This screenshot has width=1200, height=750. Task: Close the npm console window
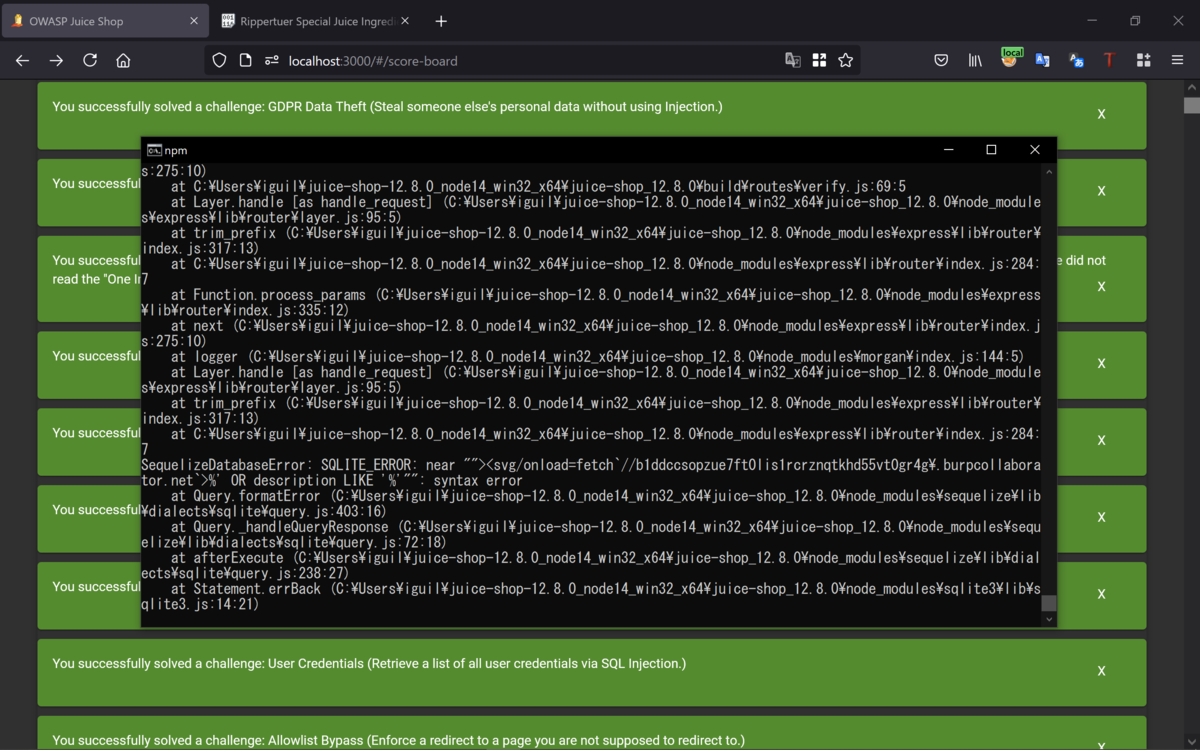pyautogui.click(x=1035, y=150)
